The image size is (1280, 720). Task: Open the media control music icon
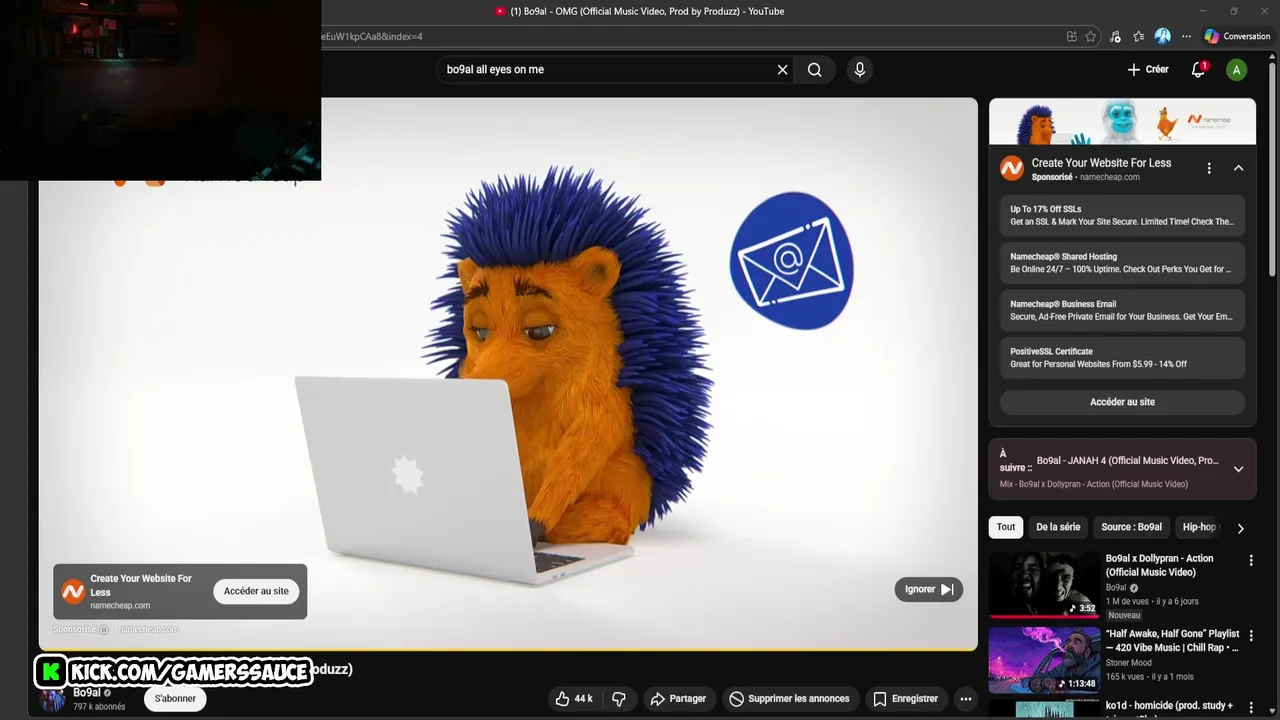click(1115, 37)
